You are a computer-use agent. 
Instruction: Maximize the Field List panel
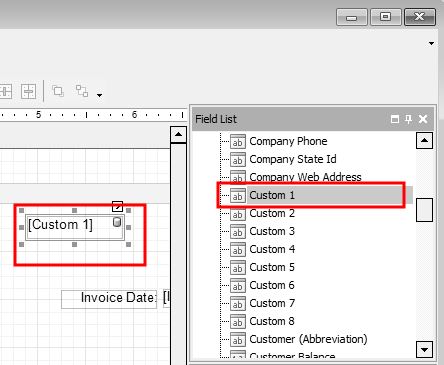pyautogui.click(x=395, y=119)
